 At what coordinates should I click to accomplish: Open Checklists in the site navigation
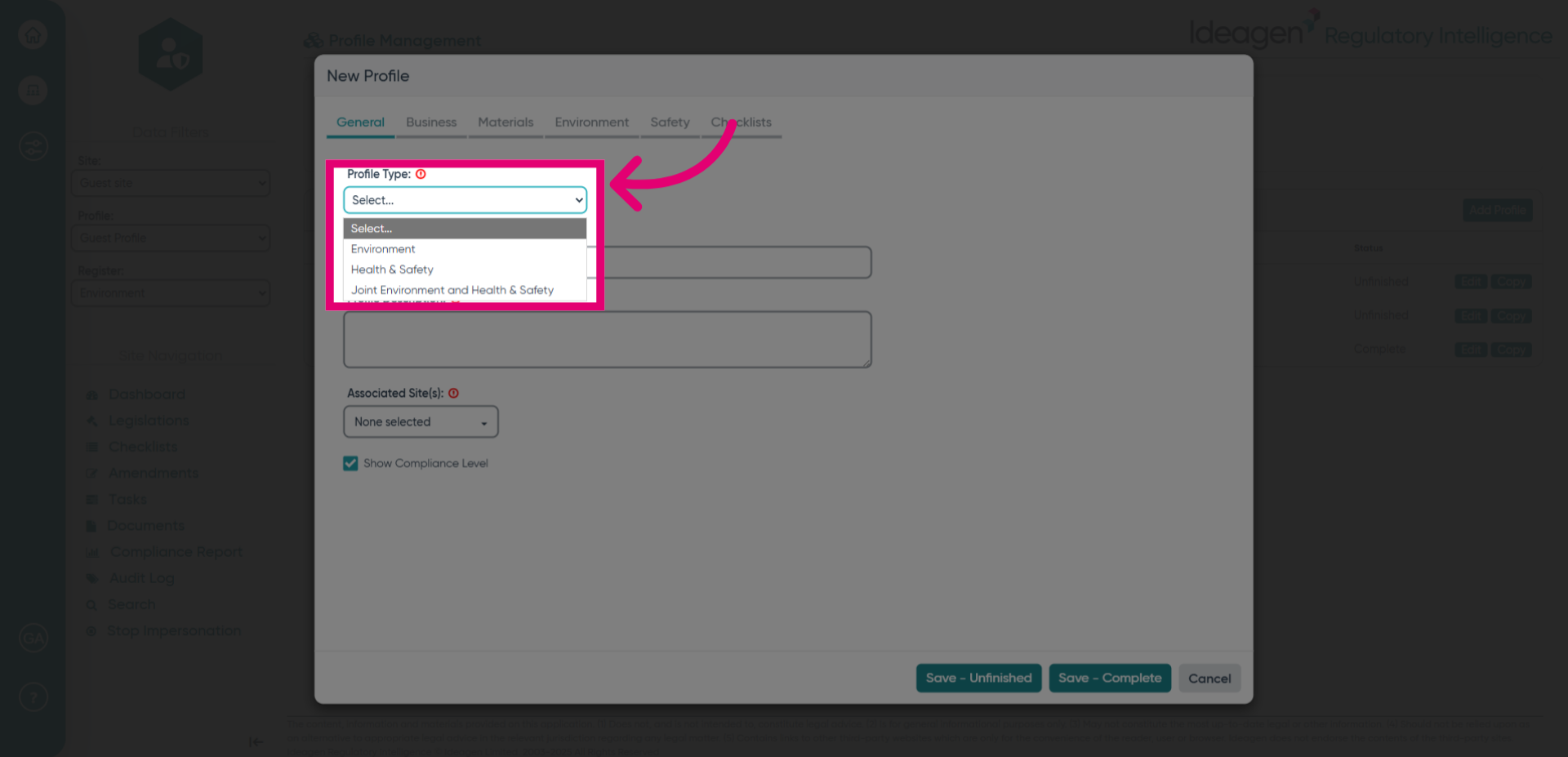143,447
